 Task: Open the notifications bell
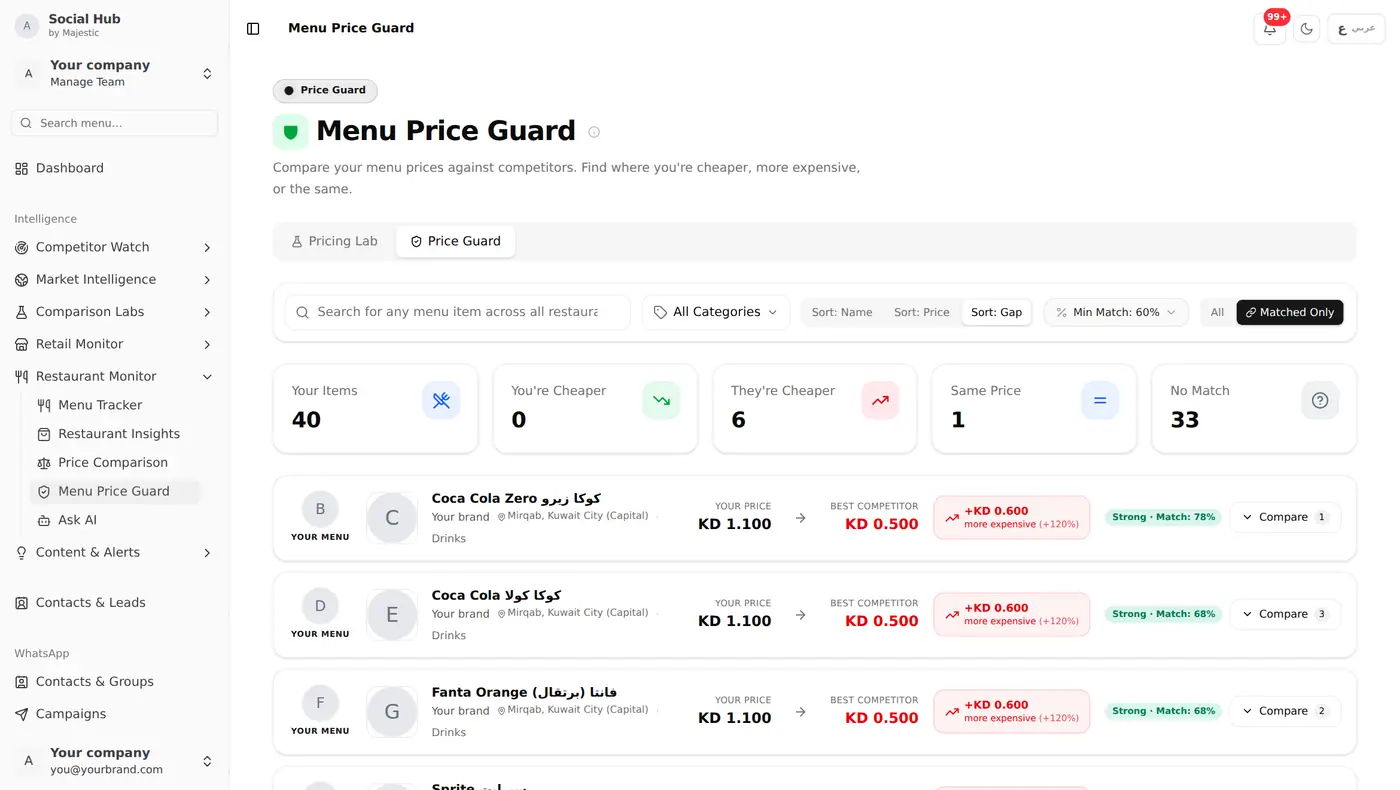coord(1270,29)
